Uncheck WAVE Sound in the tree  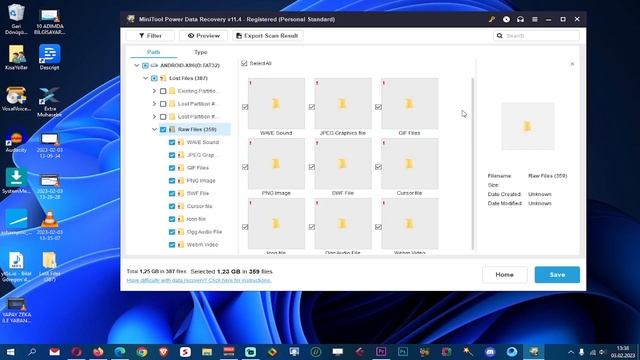172,142
